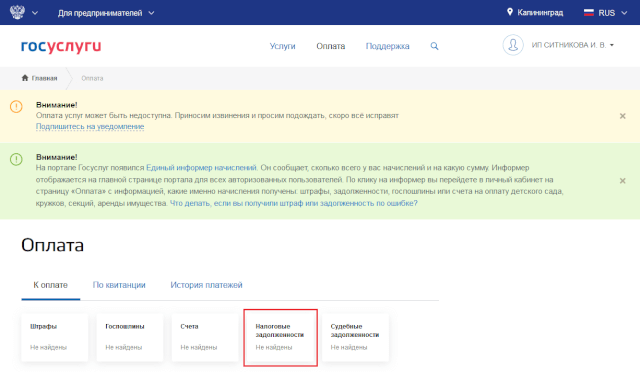Click the home icon in breadcrumbs
Screen dimensions: 640x372
pos(25,78)
